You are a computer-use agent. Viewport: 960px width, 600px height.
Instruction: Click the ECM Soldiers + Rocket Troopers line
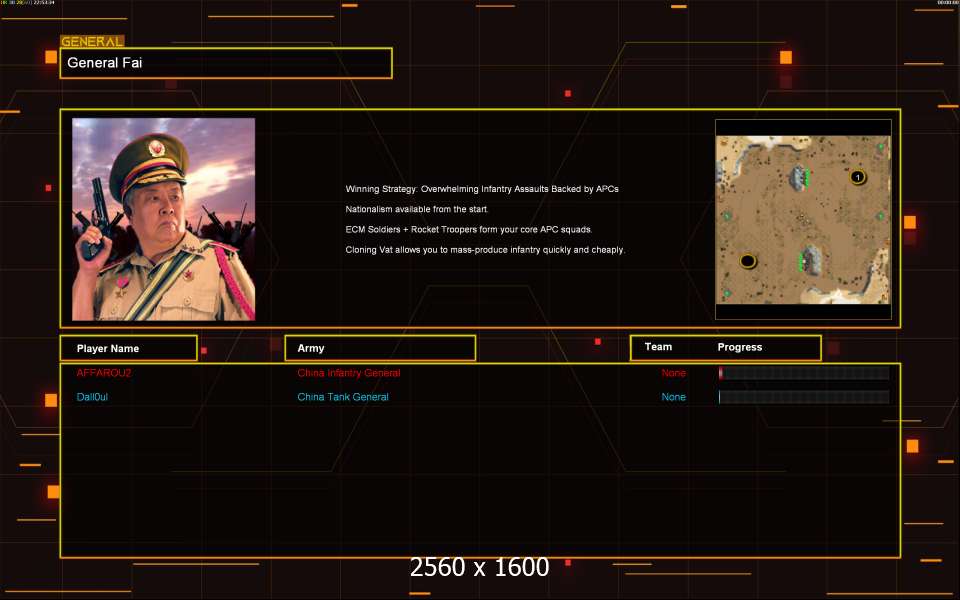(469, 230)
